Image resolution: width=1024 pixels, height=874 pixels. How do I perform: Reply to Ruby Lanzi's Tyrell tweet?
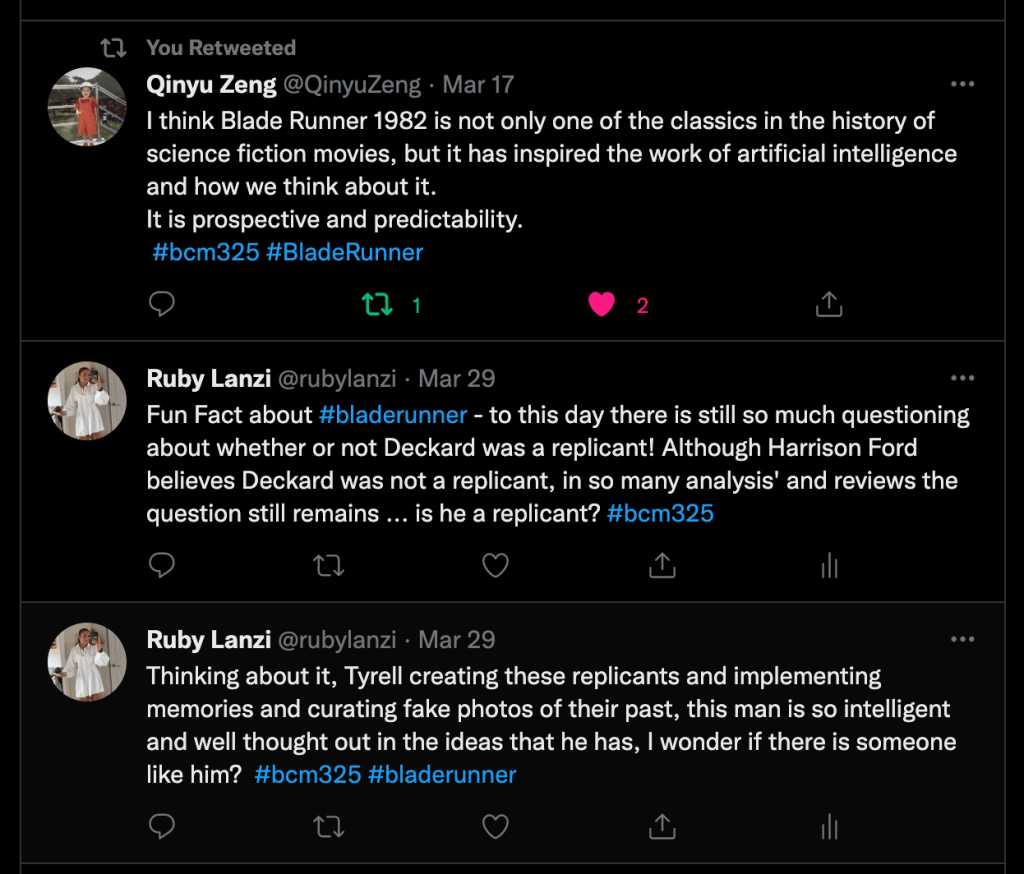pos(162,826)
